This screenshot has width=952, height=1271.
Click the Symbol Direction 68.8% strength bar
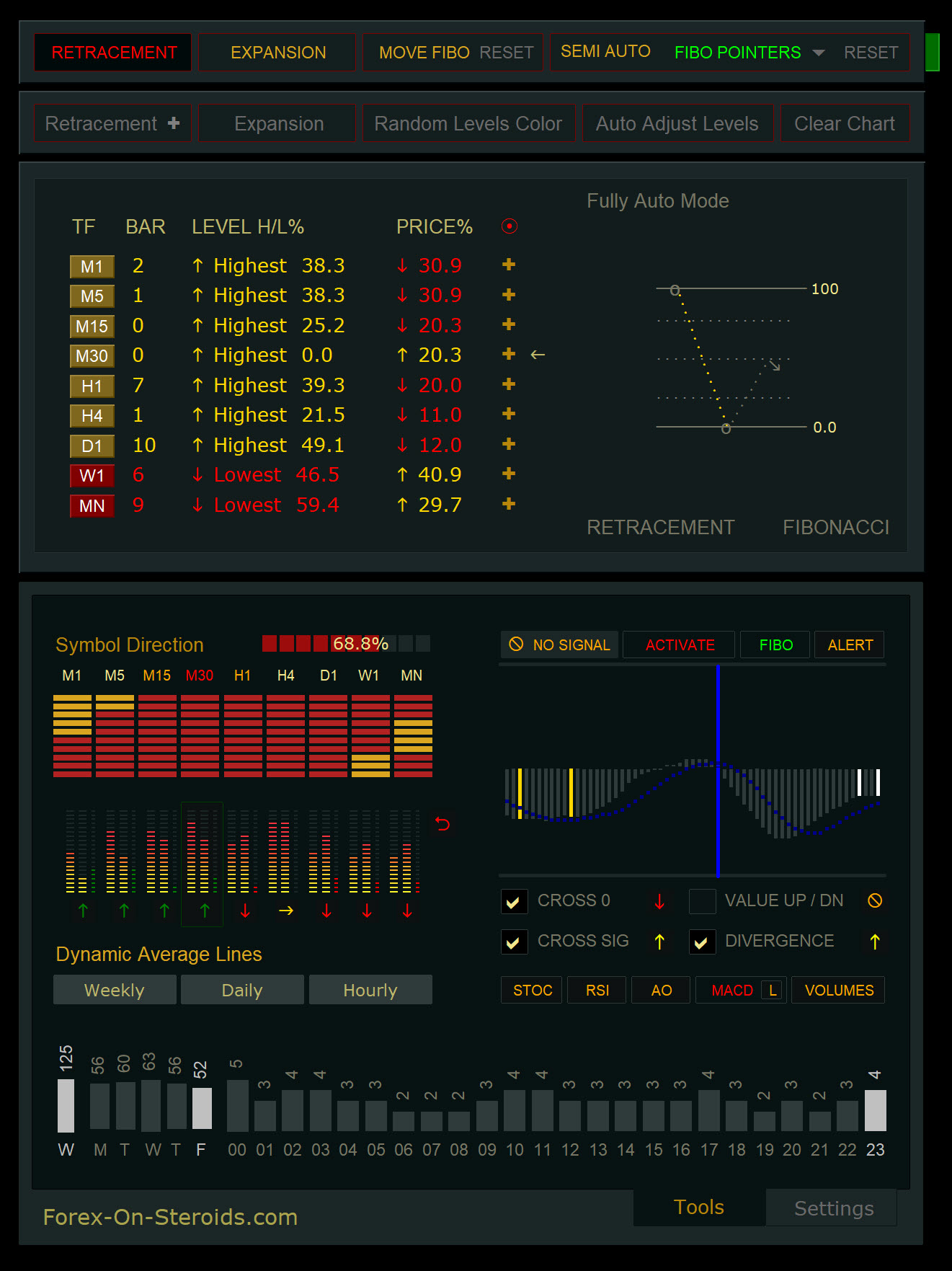pyautogui.click(x=346, y=644)
